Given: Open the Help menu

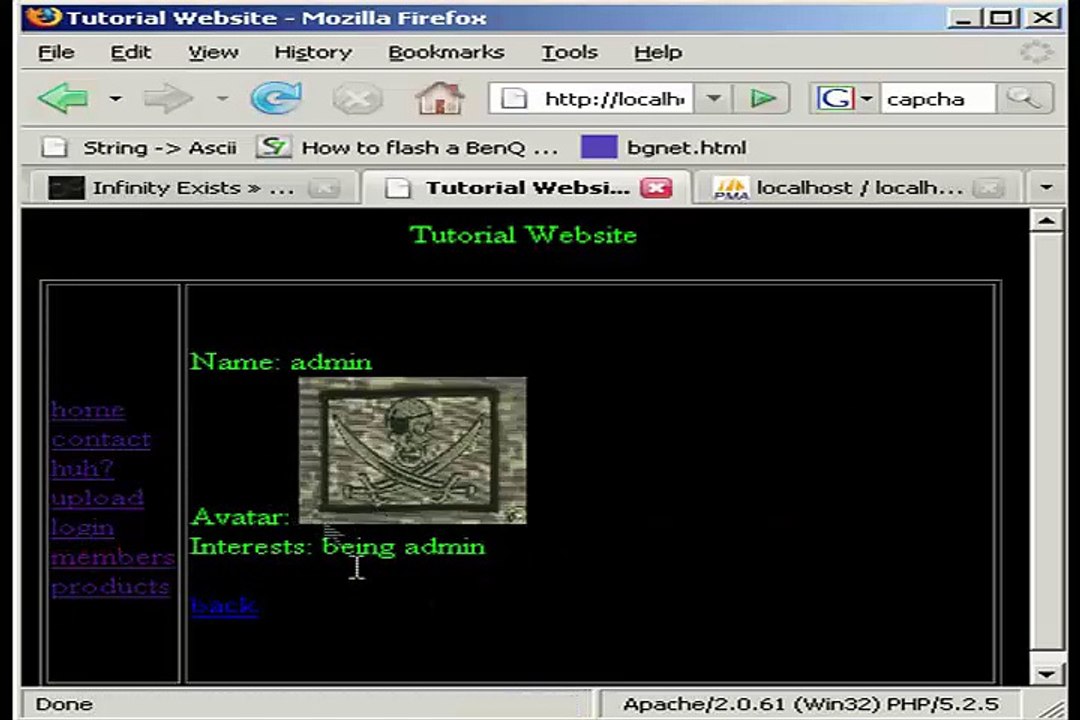Looking at the screenshot, I should tap(658, 52).
